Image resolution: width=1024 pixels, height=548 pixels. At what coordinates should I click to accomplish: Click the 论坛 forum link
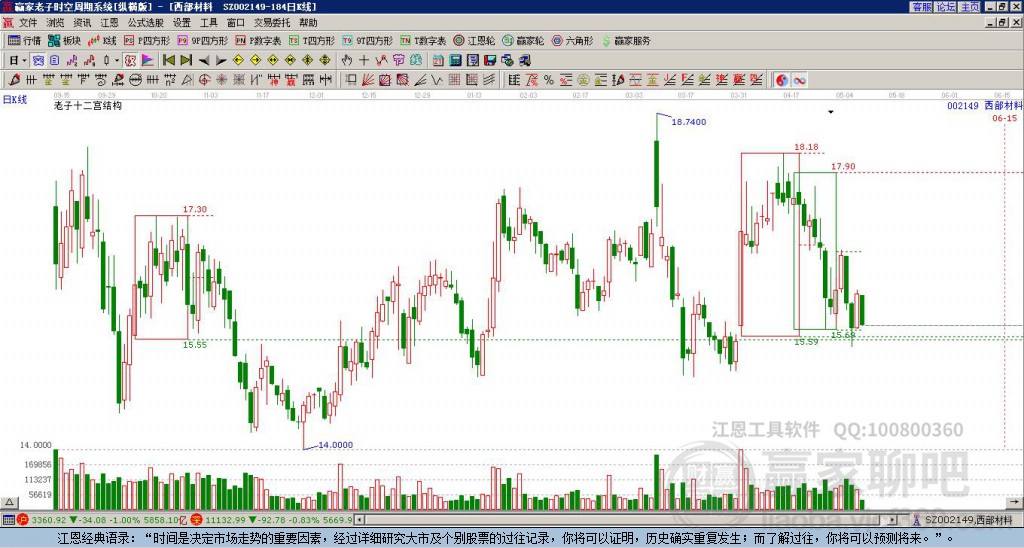click(x=945, y=7)
